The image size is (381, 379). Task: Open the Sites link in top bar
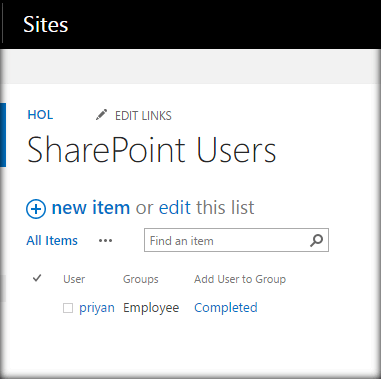click(46, 24)
